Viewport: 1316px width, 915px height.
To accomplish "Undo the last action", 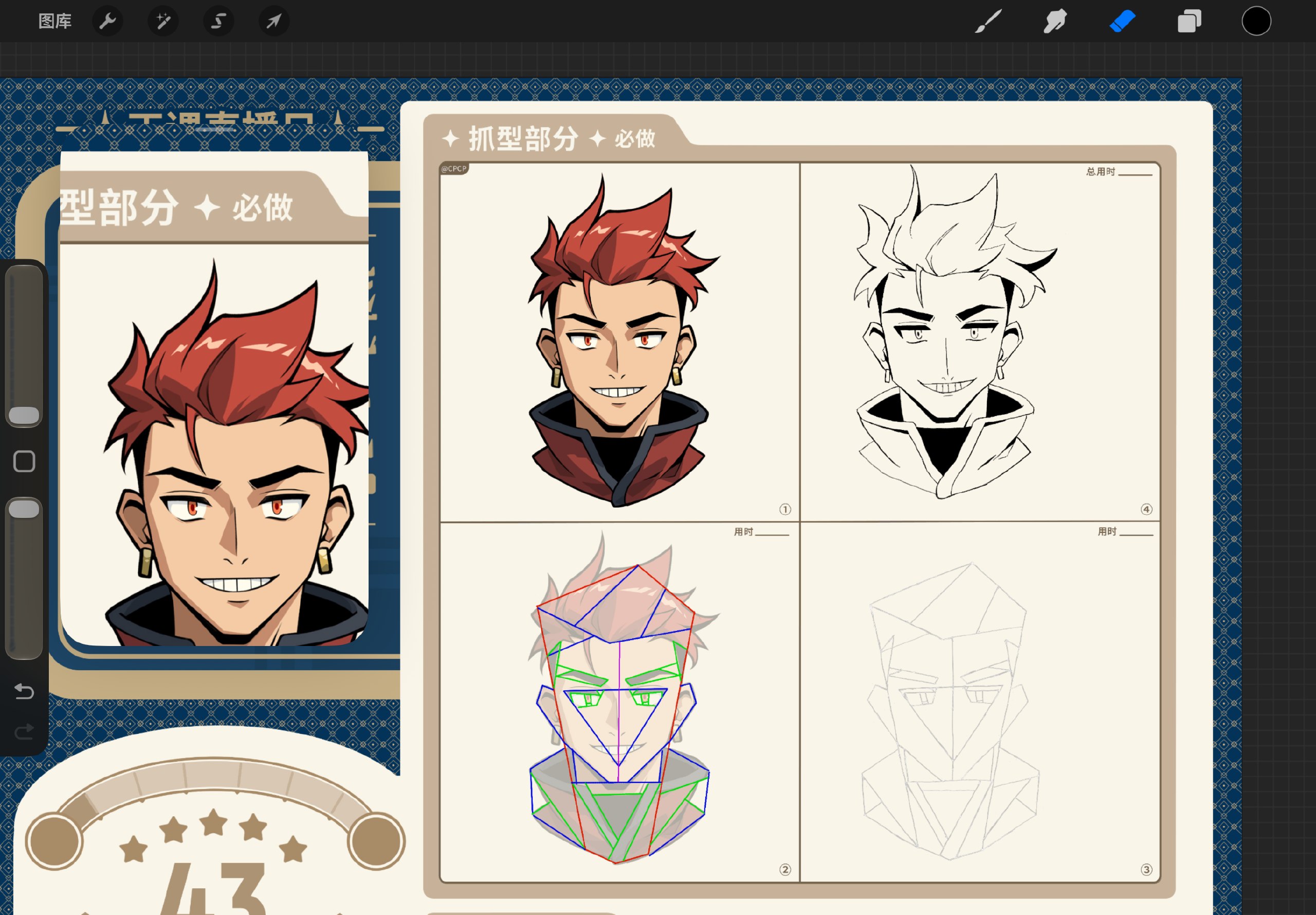I will click(x=24, y=691).
